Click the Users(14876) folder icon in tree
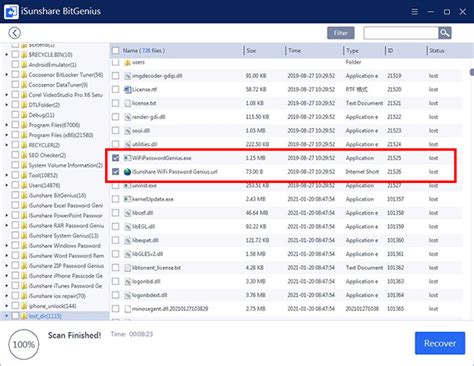This screenshot has width=474, height=366. click(24, 185)
